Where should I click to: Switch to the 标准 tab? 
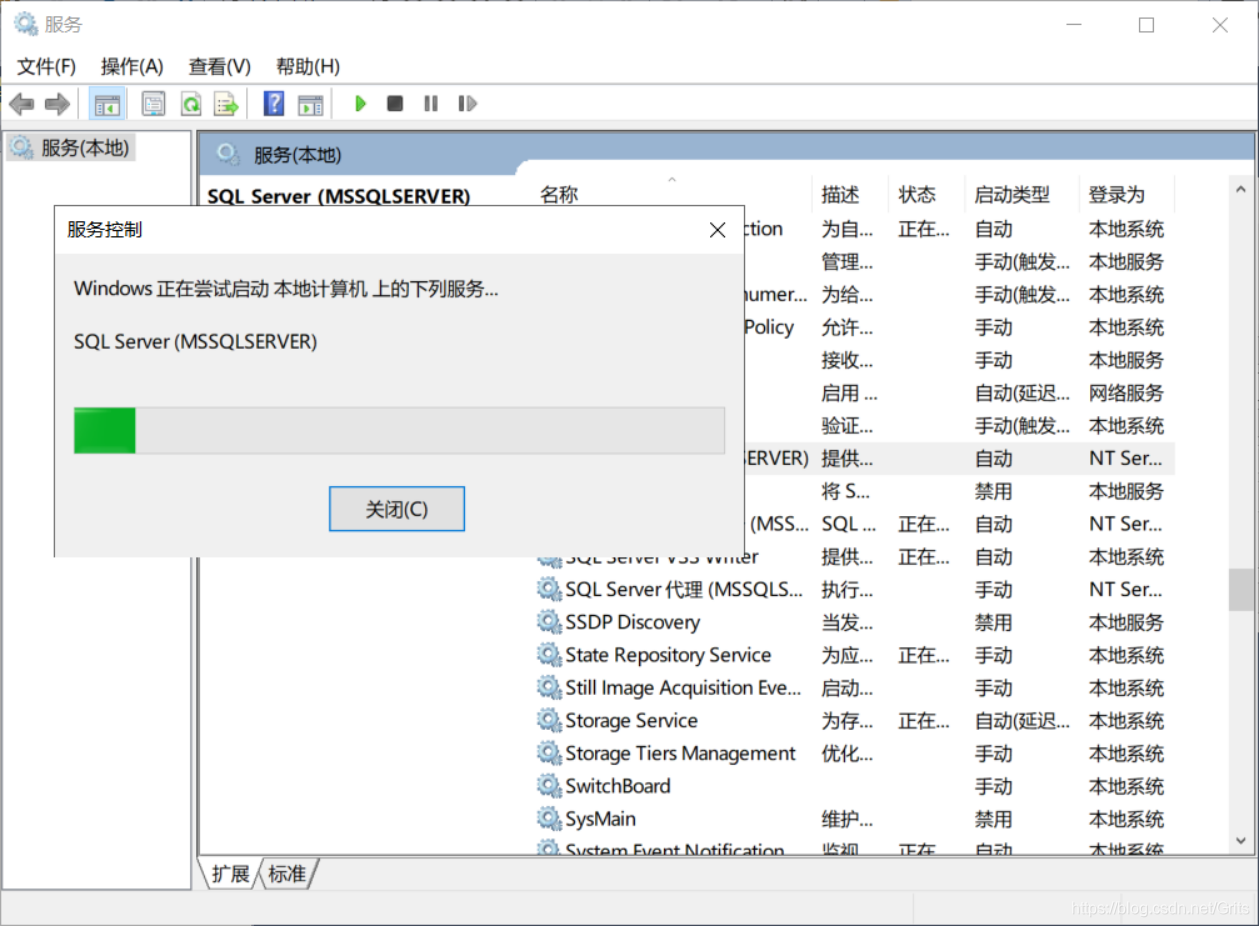pos(287,874)
